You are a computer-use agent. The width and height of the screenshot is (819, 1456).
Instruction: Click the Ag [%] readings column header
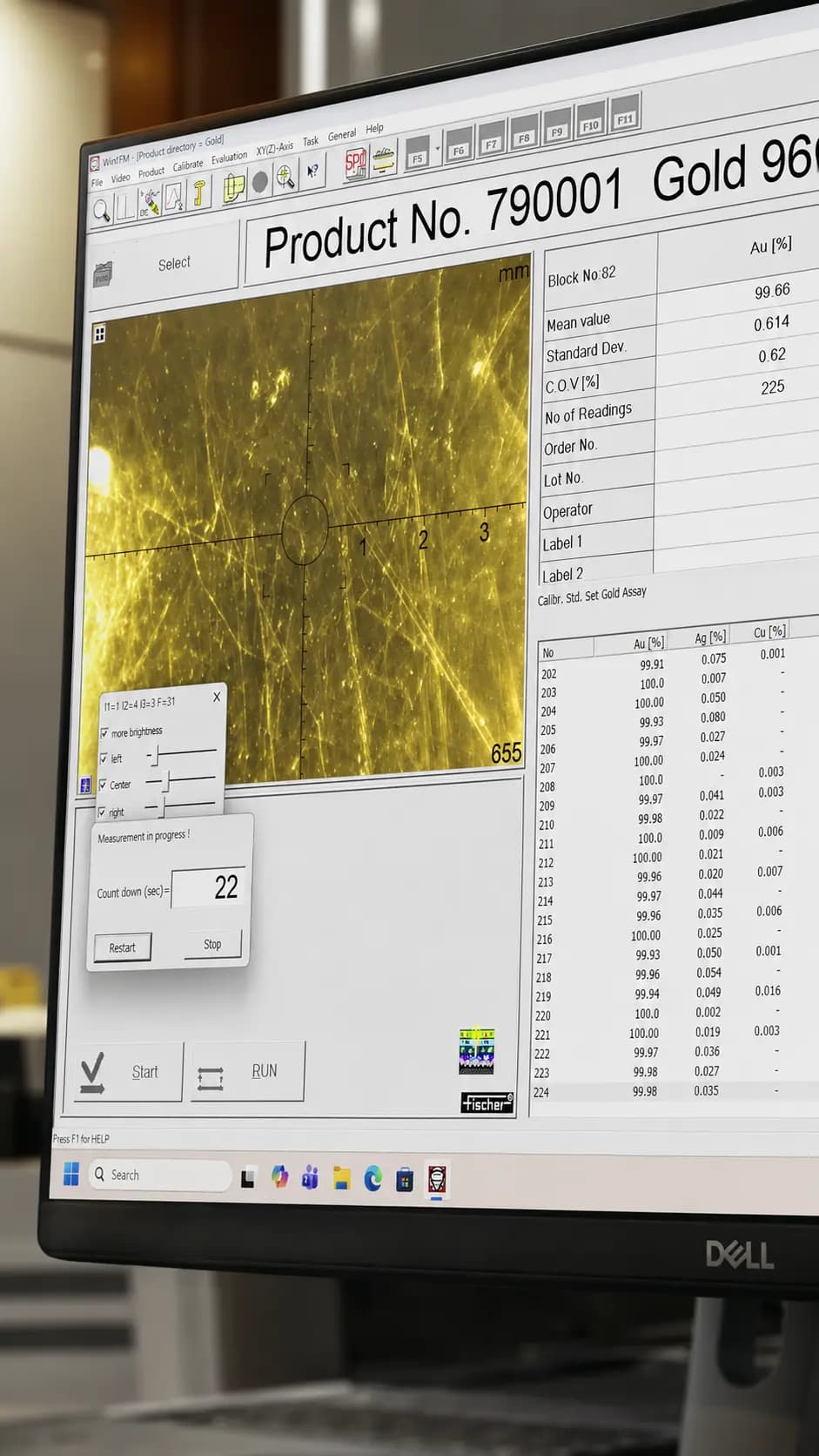tap(710, 637)
